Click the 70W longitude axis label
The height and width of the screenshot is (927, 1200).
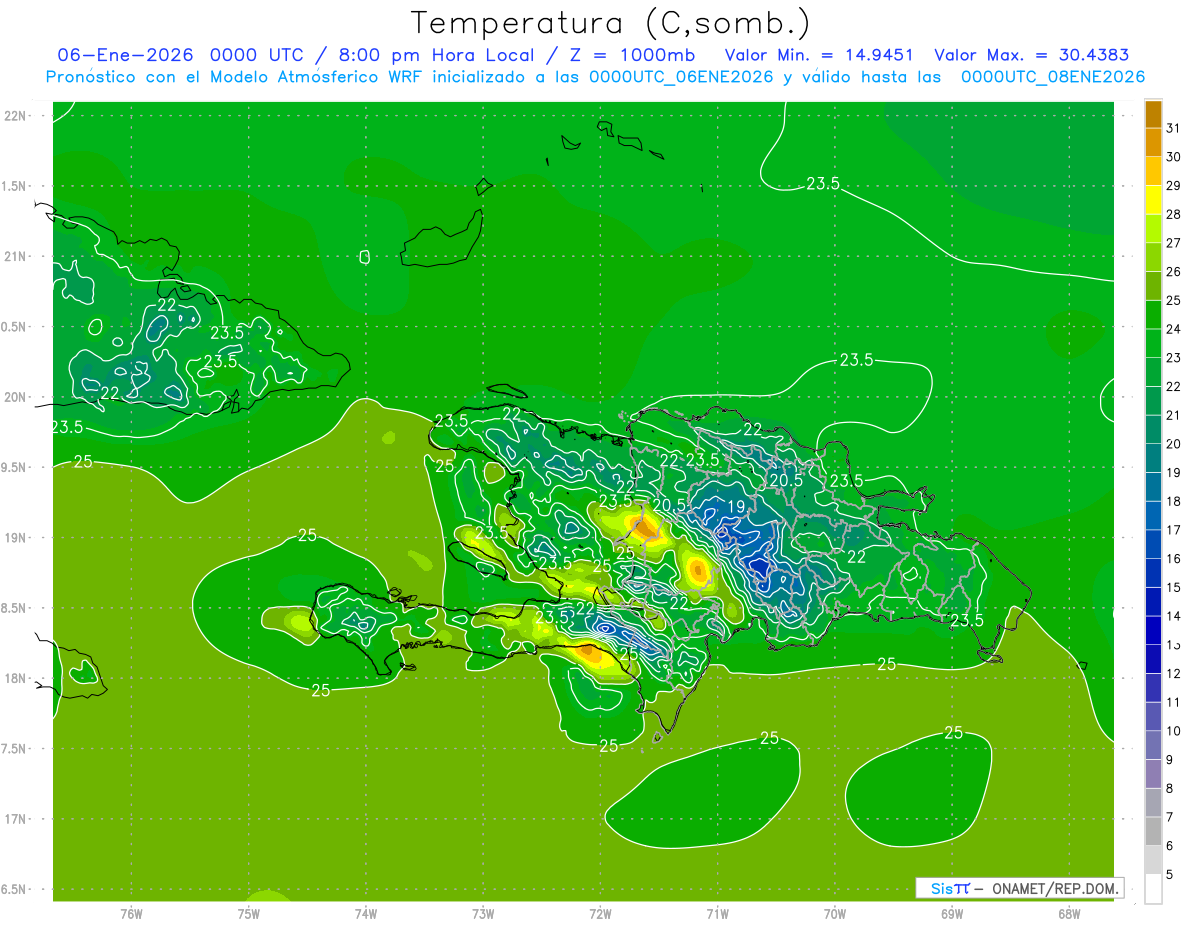point(835,914)
